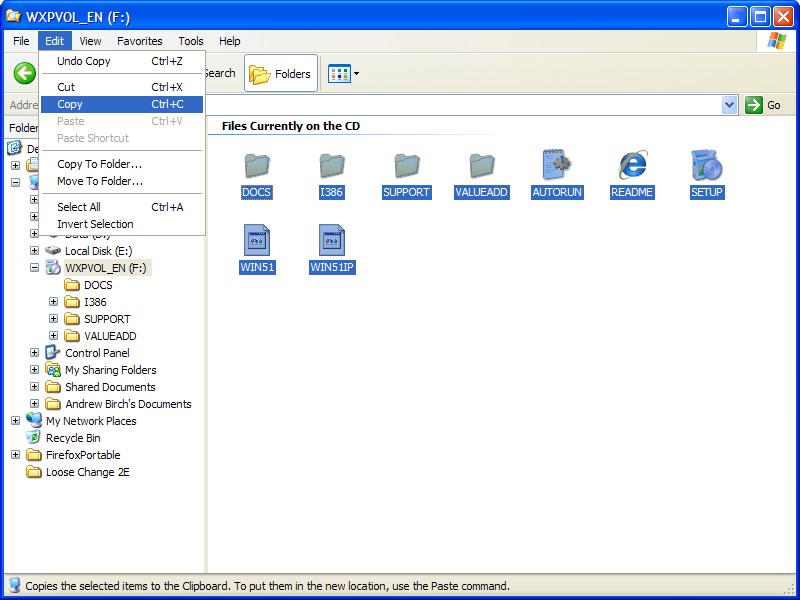The image size is (800, 600).
Task: Click the My Sharing Folders icon
Action: coord(53,369)
